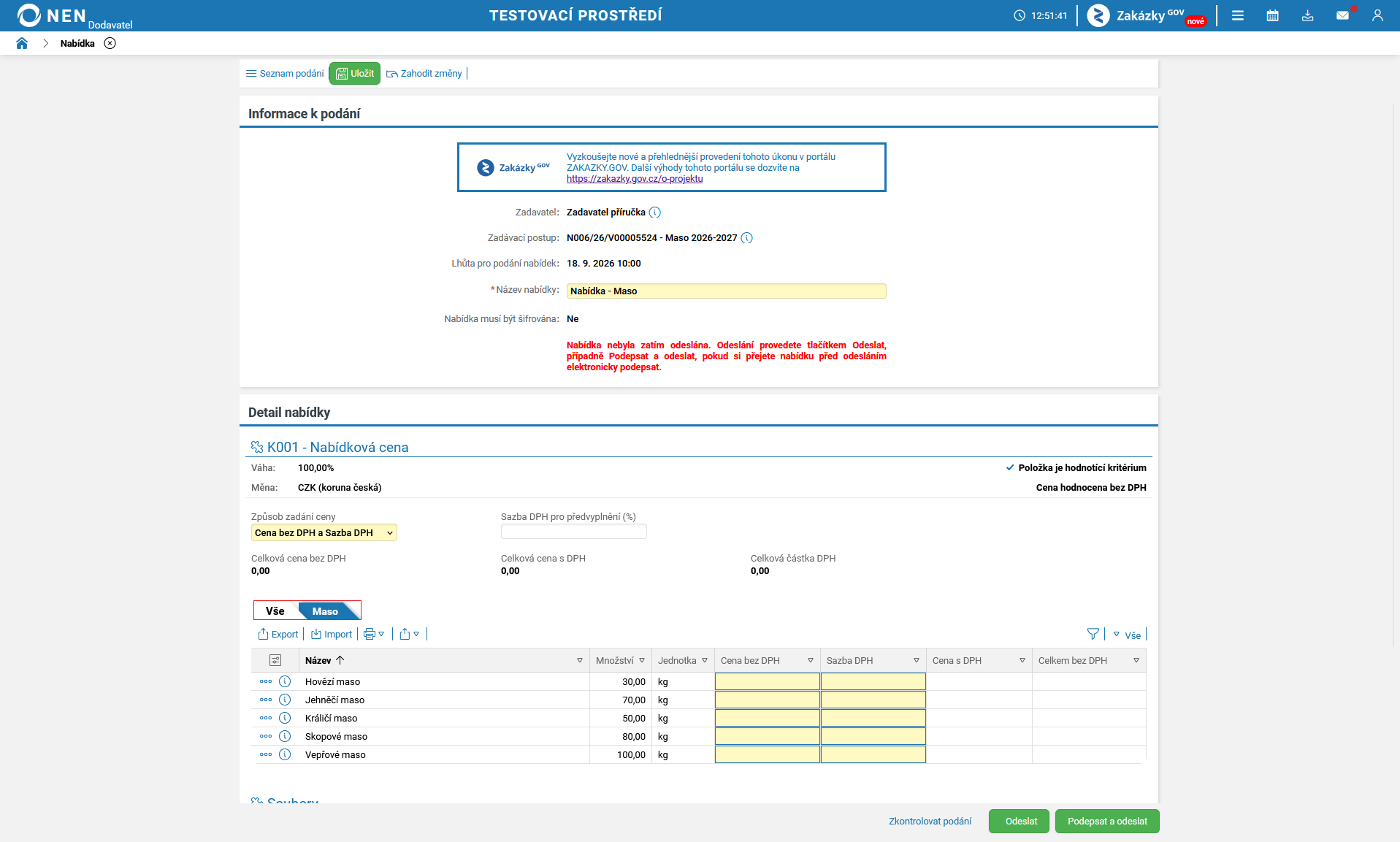
Task: Go to the home page icon
Action: [x=22, y=43]
